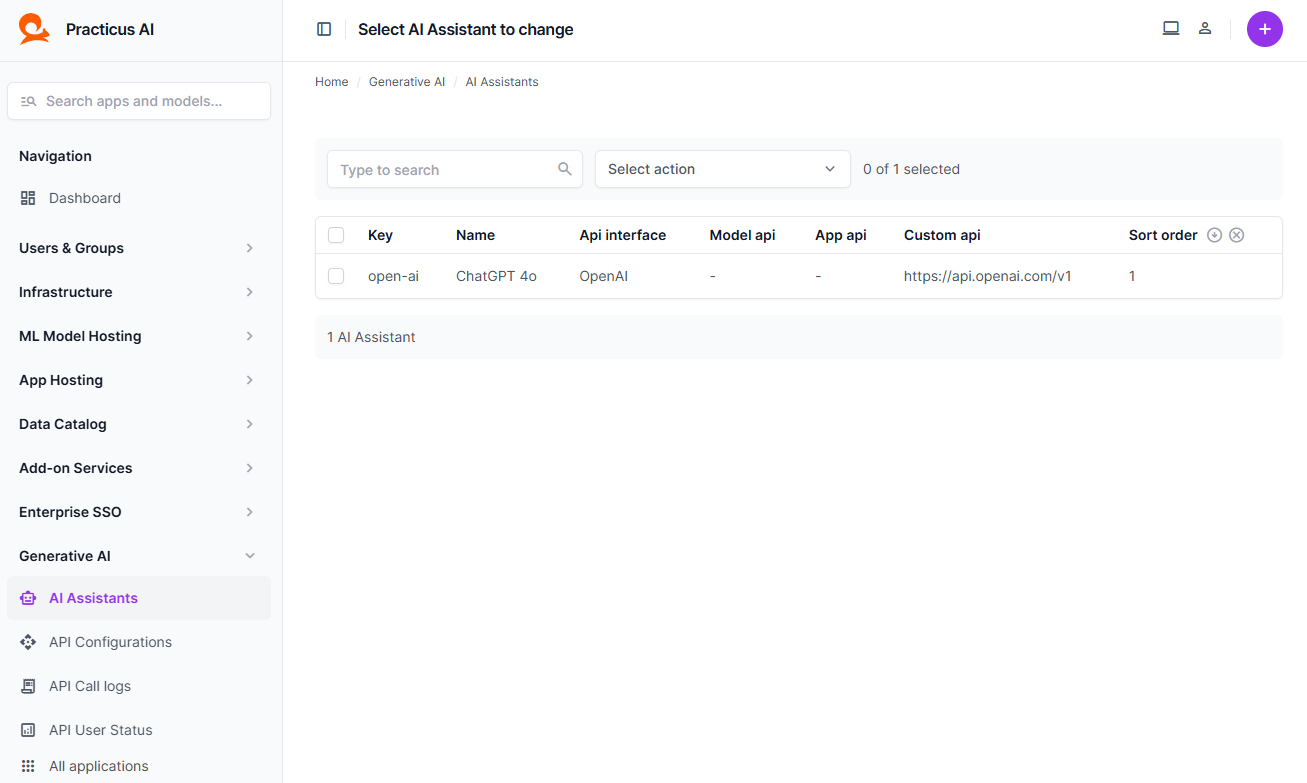Screen dimensions: 1307x783
Task: Toggle the sidebar collapse icon
Action: [324, 29]
